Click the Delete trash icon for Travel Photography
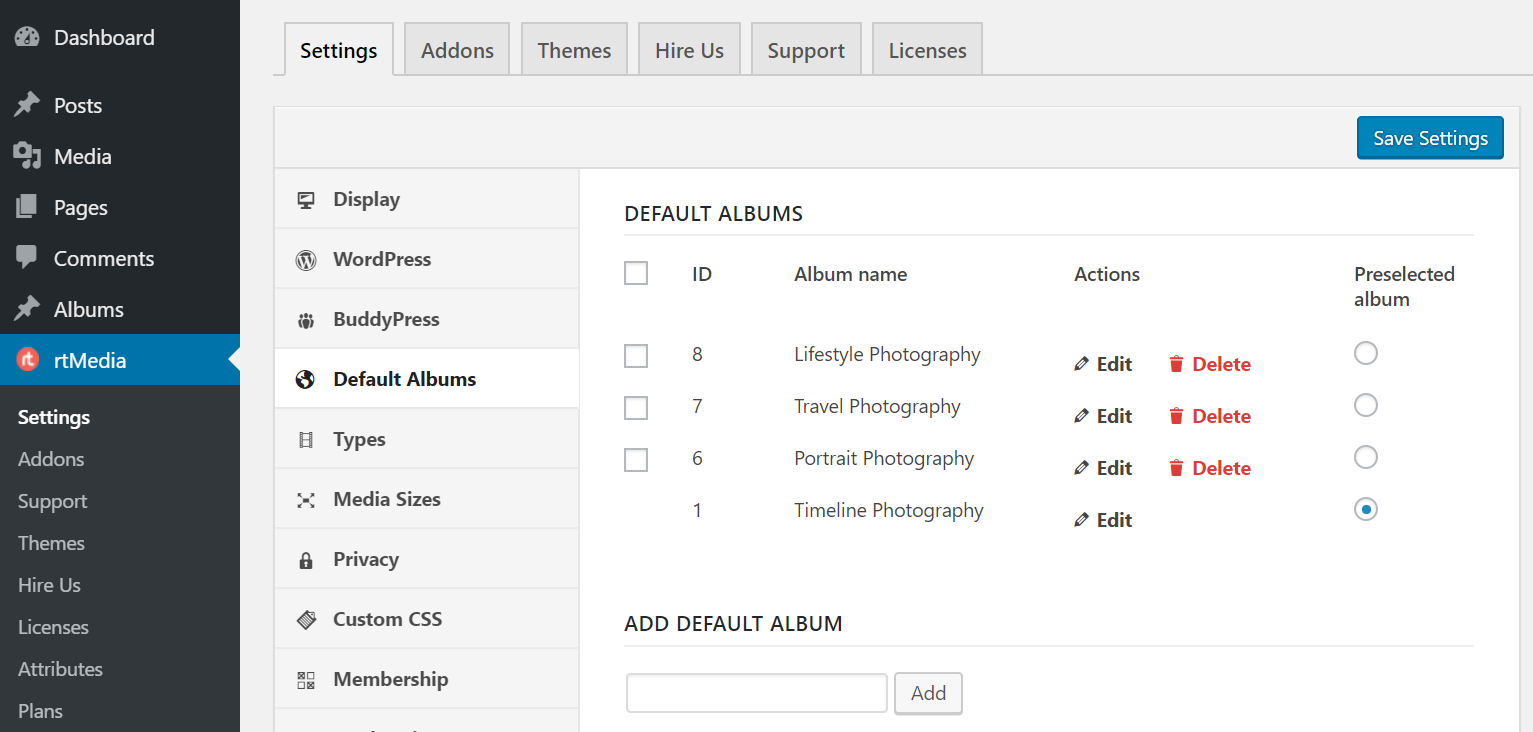1533x732 pixels. point(1175,415)
